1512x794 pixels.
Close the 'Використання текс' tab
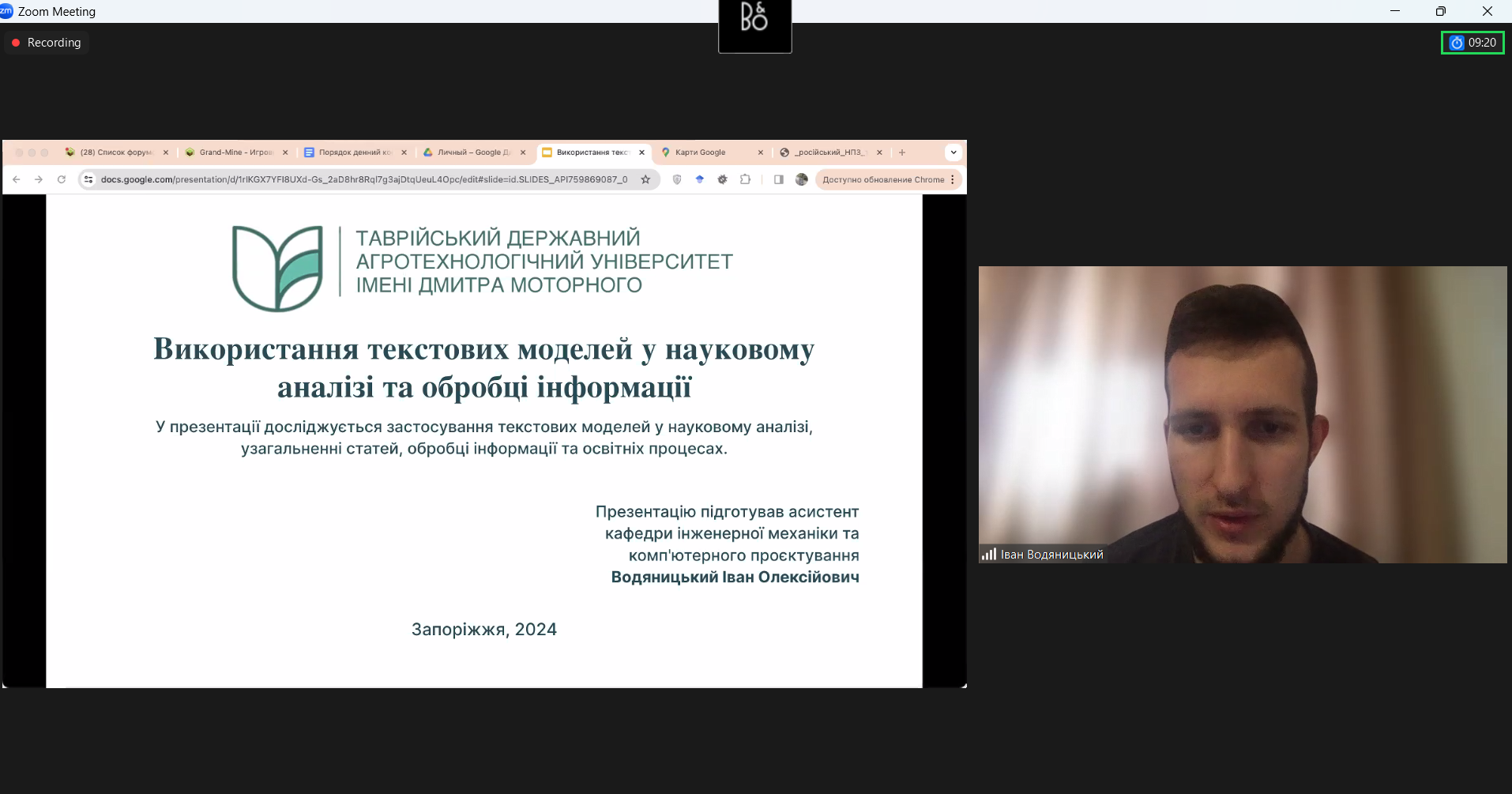coord(641,152)
